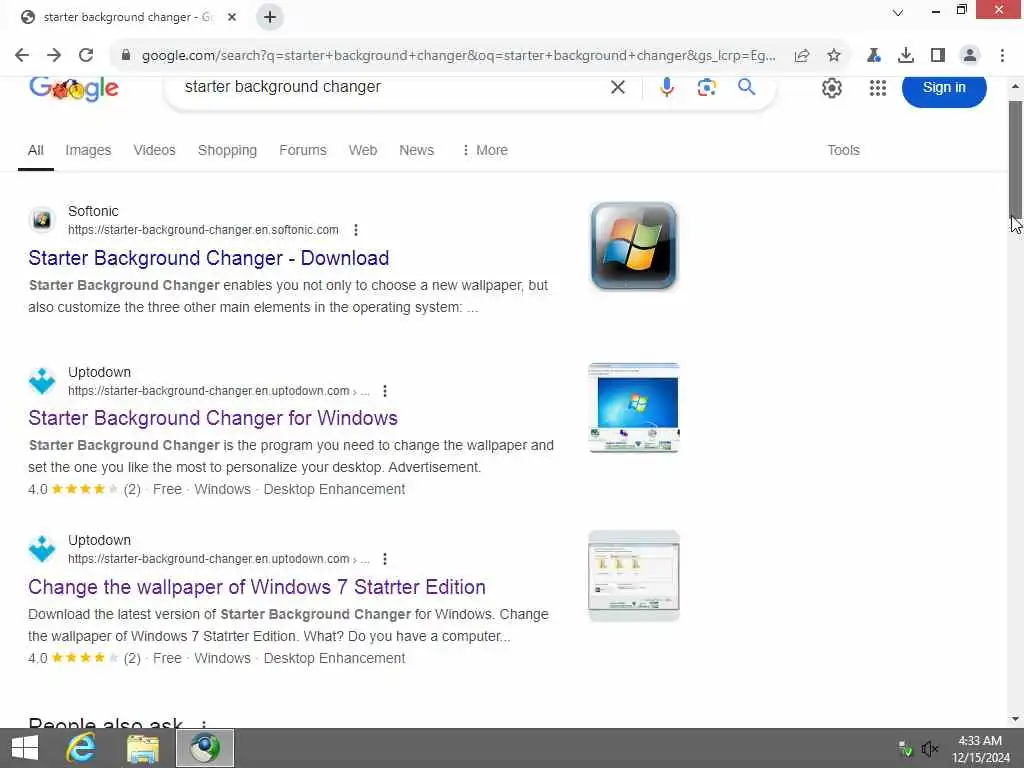The width and height of the screenshot is (1024, 768).
Task: Clear the Google search box text
Action: point(618,87)
